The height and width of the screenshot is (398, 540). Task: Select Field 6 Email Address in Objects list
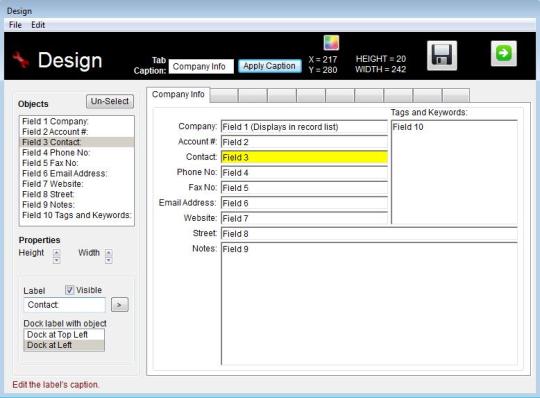[x=76, y=174]
